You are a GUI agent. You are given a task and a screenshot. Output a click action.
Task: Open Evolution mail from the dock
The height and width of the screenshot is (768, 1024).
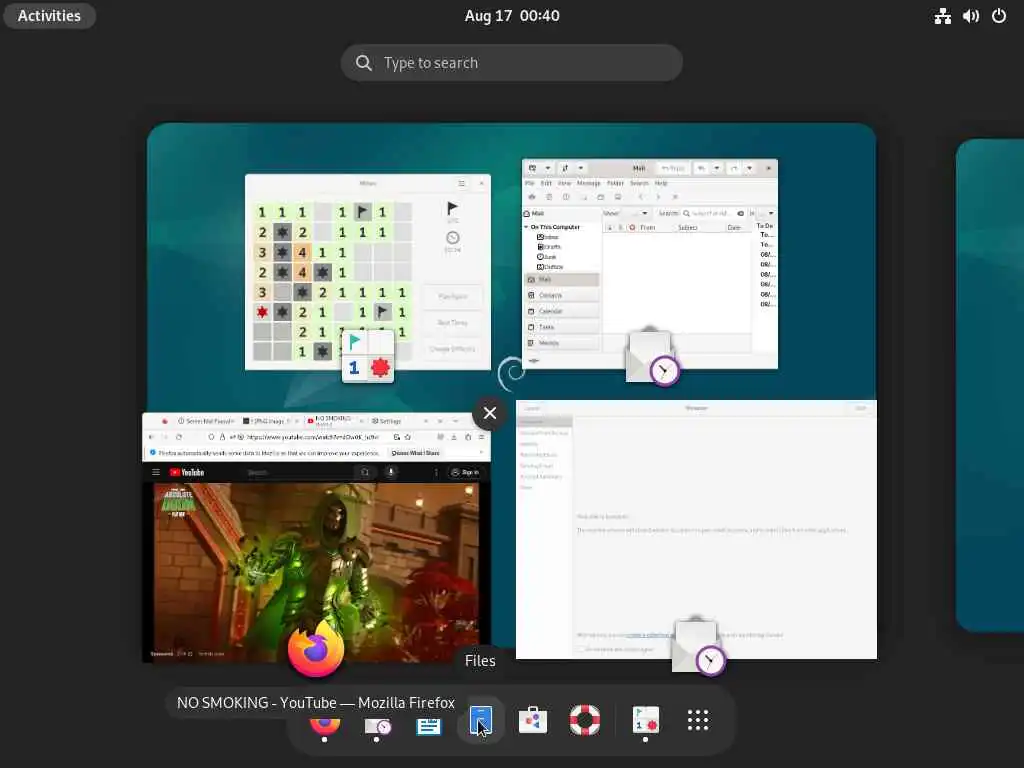[x=377, y=725]
